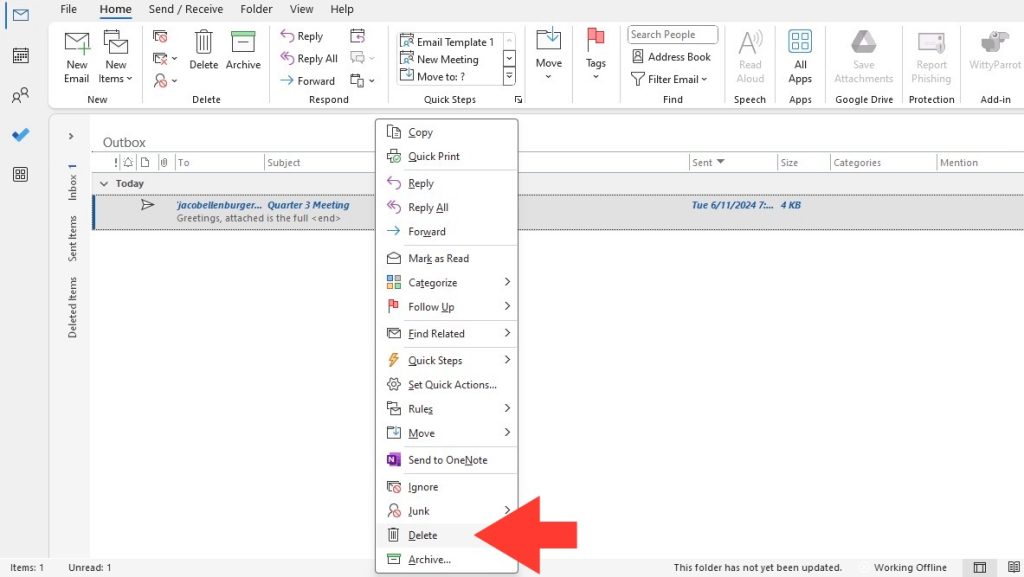Open the Inbox folder in the collapsed pane

72,182
